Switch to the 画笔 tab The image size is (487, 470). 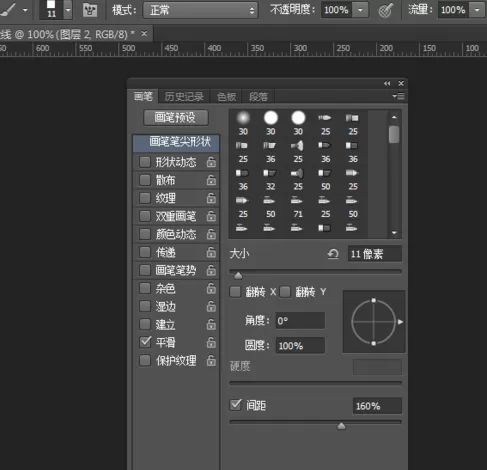[x=143, y=96]
